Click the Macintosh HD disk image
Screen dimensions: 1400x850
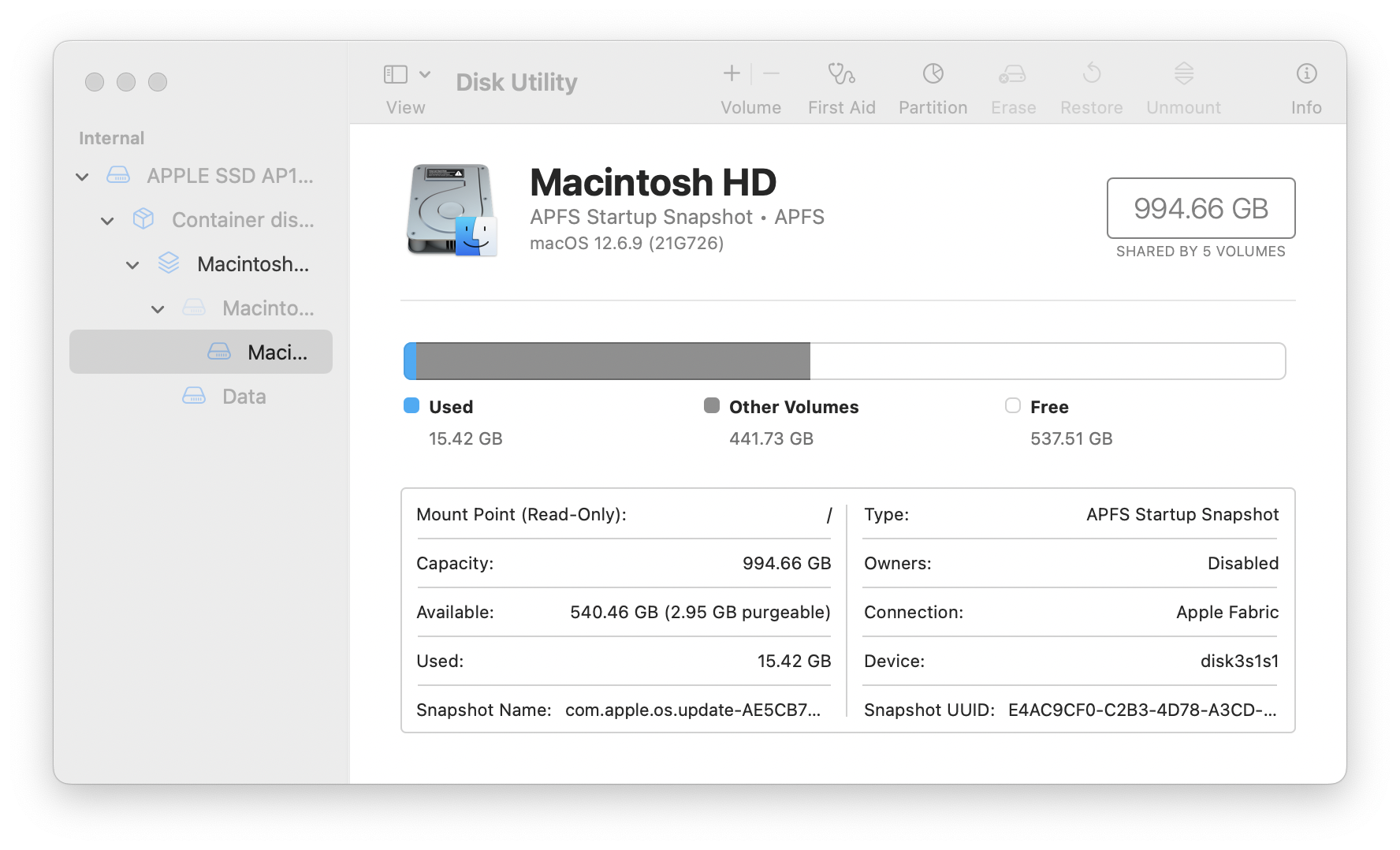(x=452, y=211)
